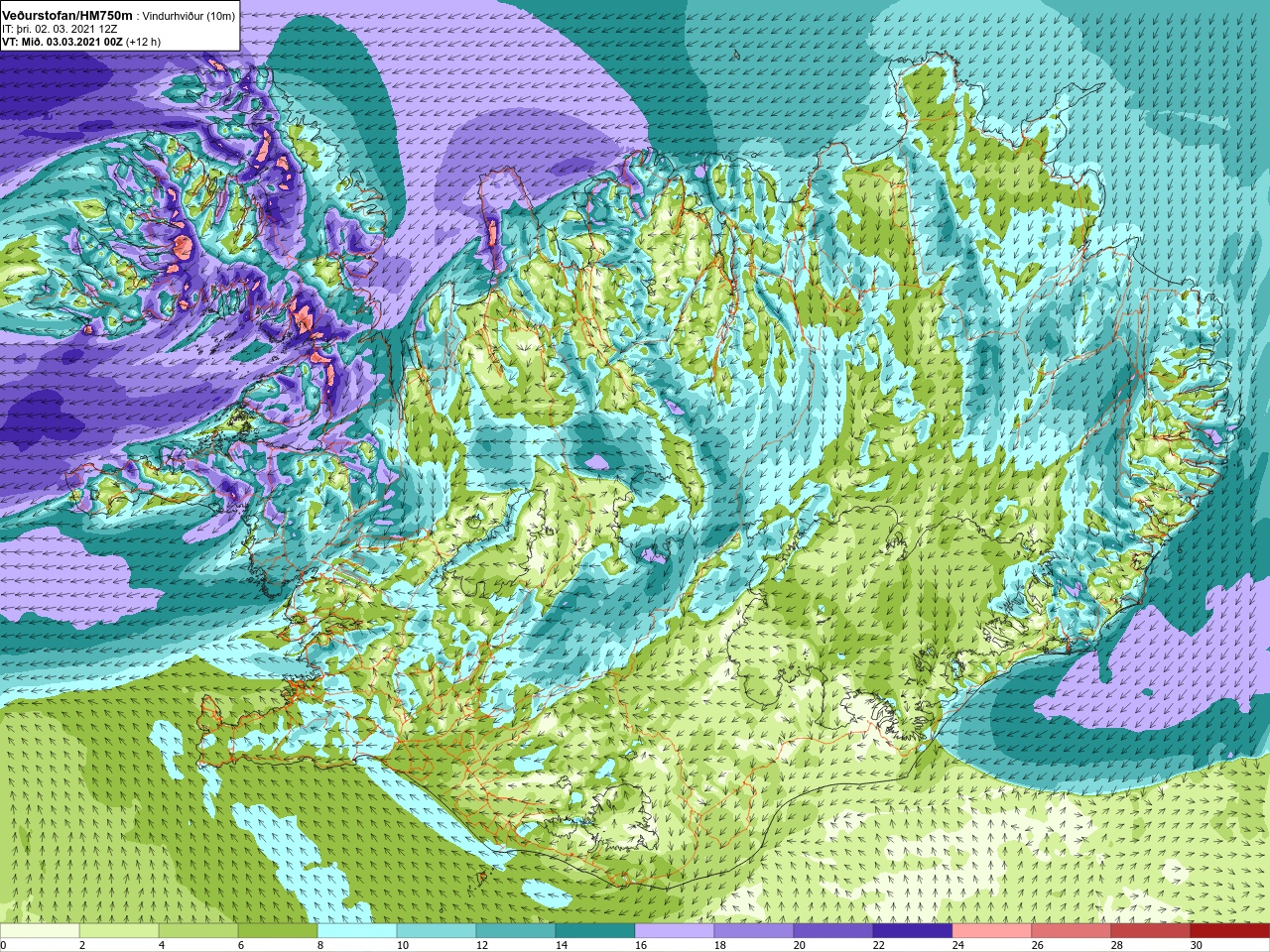
Task: Click the title text 'Veðurstofan/HM750m'
Action: click(66, 15)
